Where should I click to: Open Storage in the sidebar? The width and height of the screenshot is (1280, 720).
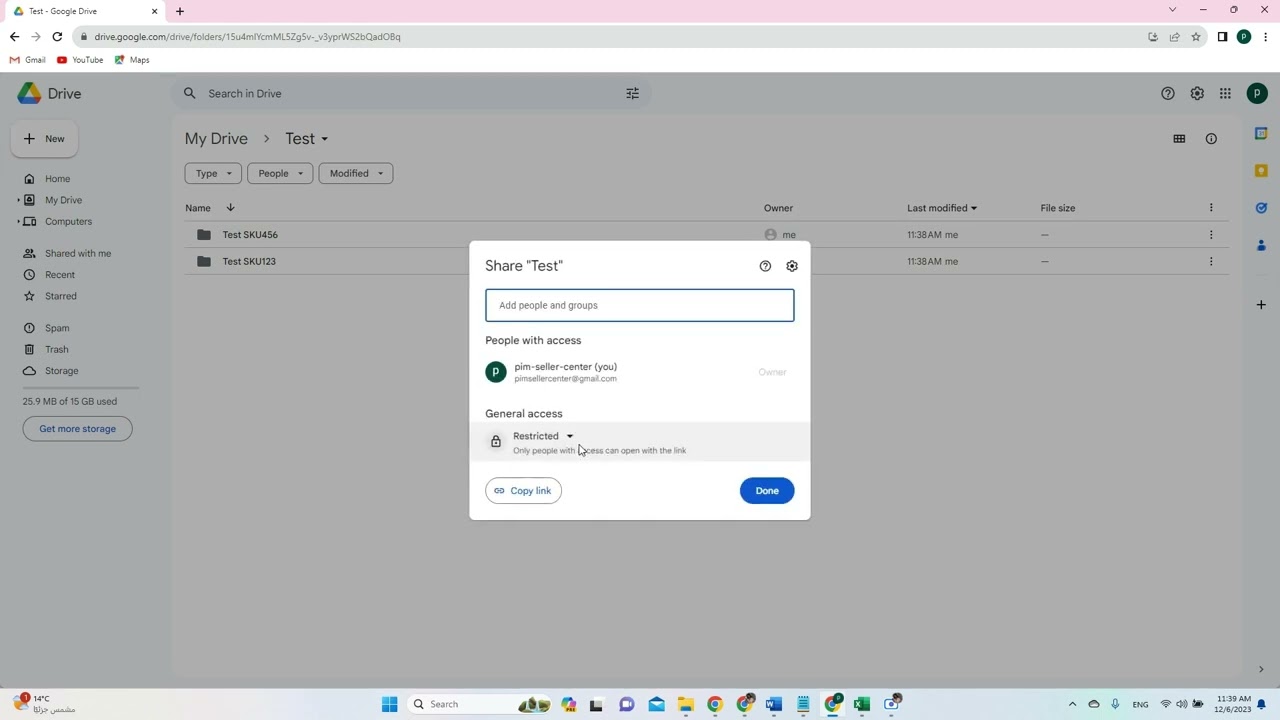coord(61,371)
